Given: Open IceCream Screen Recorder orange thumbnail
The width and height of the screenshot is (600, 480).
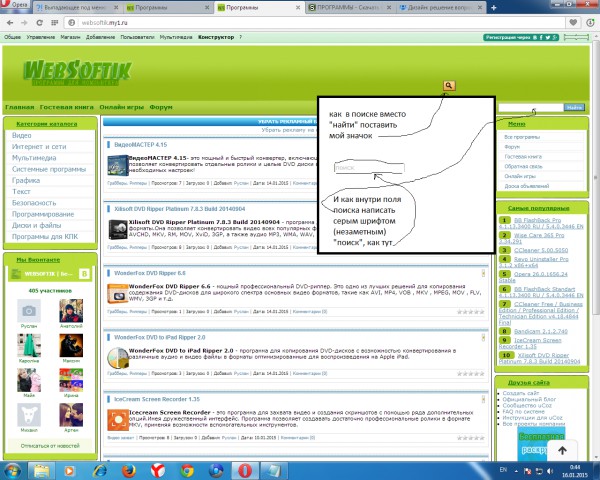Looking at the screenshot, I should [118, 420].
